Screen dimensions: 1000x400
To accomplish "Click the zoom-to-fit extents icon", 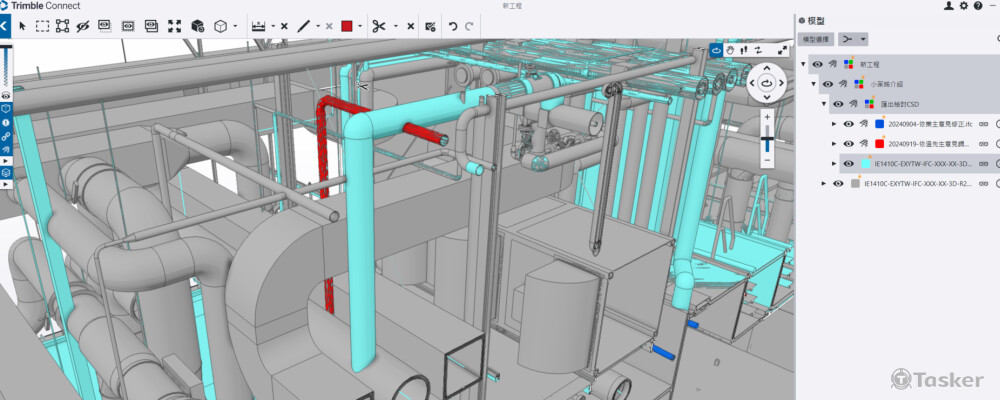I will [x=175, y=26].
